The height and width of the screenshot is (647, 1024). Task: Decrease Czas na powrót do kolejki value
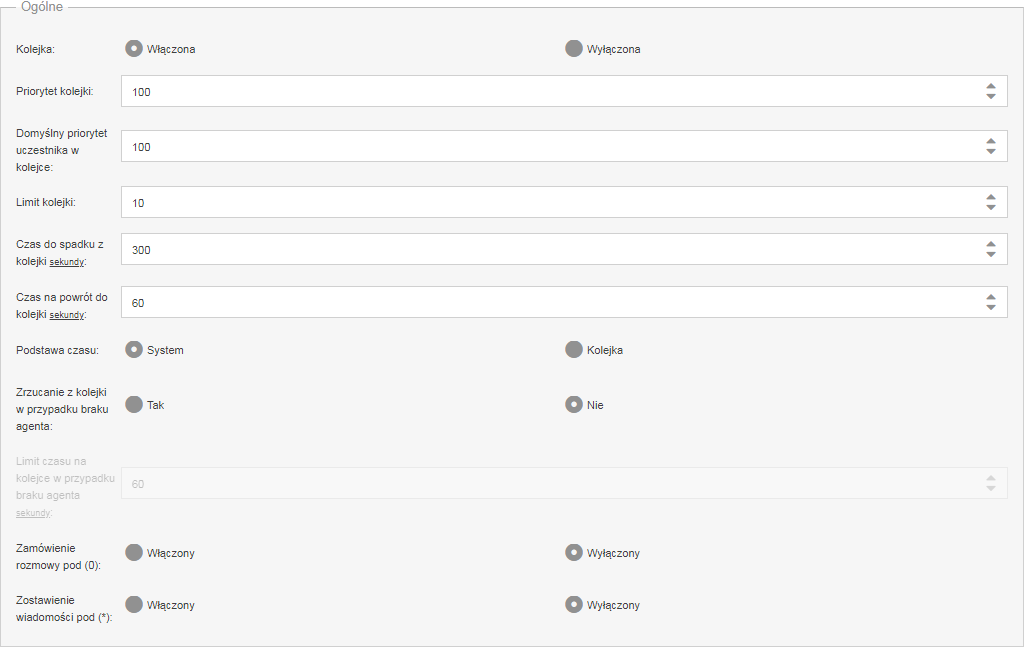[991, 308]
